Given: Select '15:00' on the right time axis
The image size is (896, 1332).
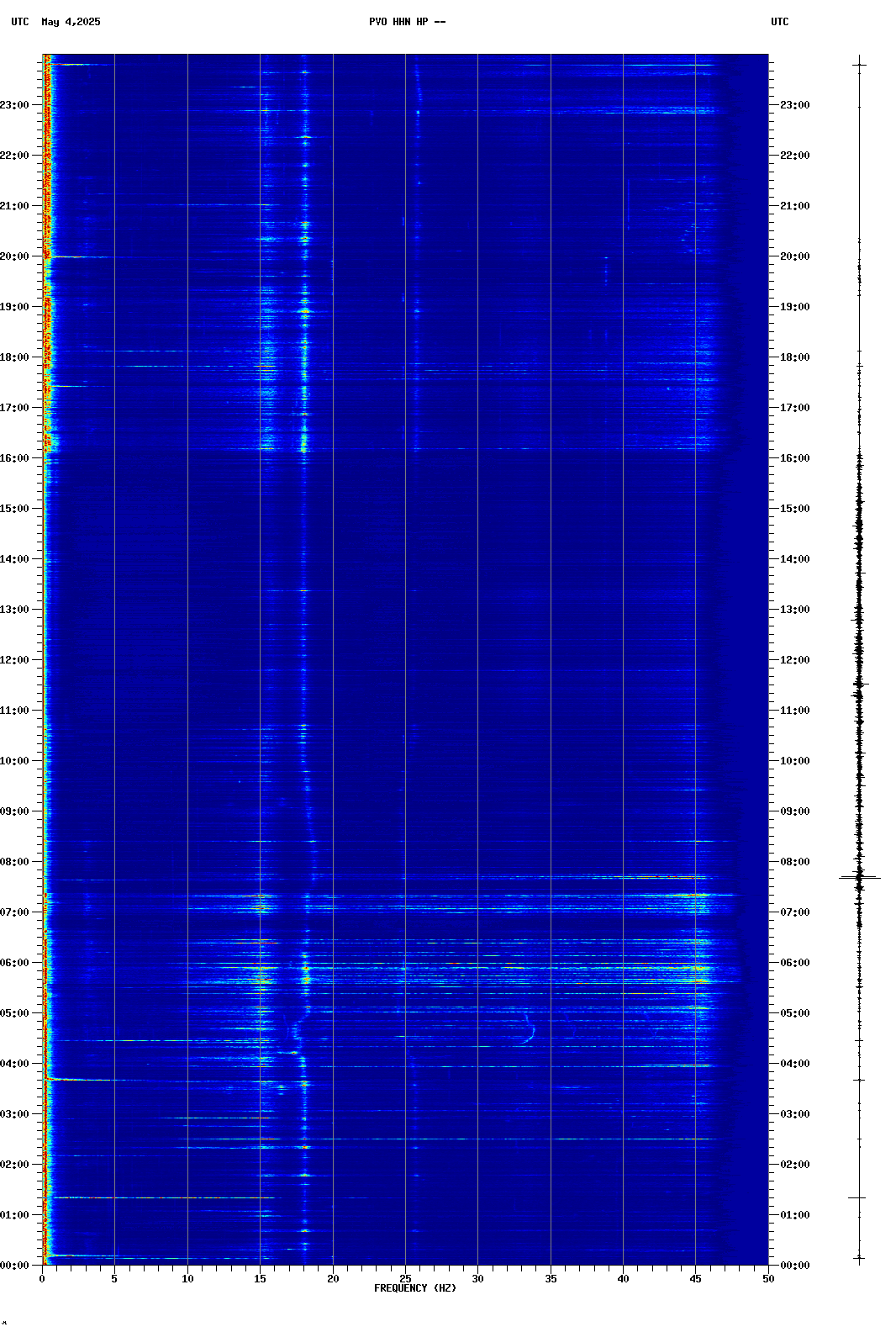Looking at the screenshot, I should pos(795,509).
